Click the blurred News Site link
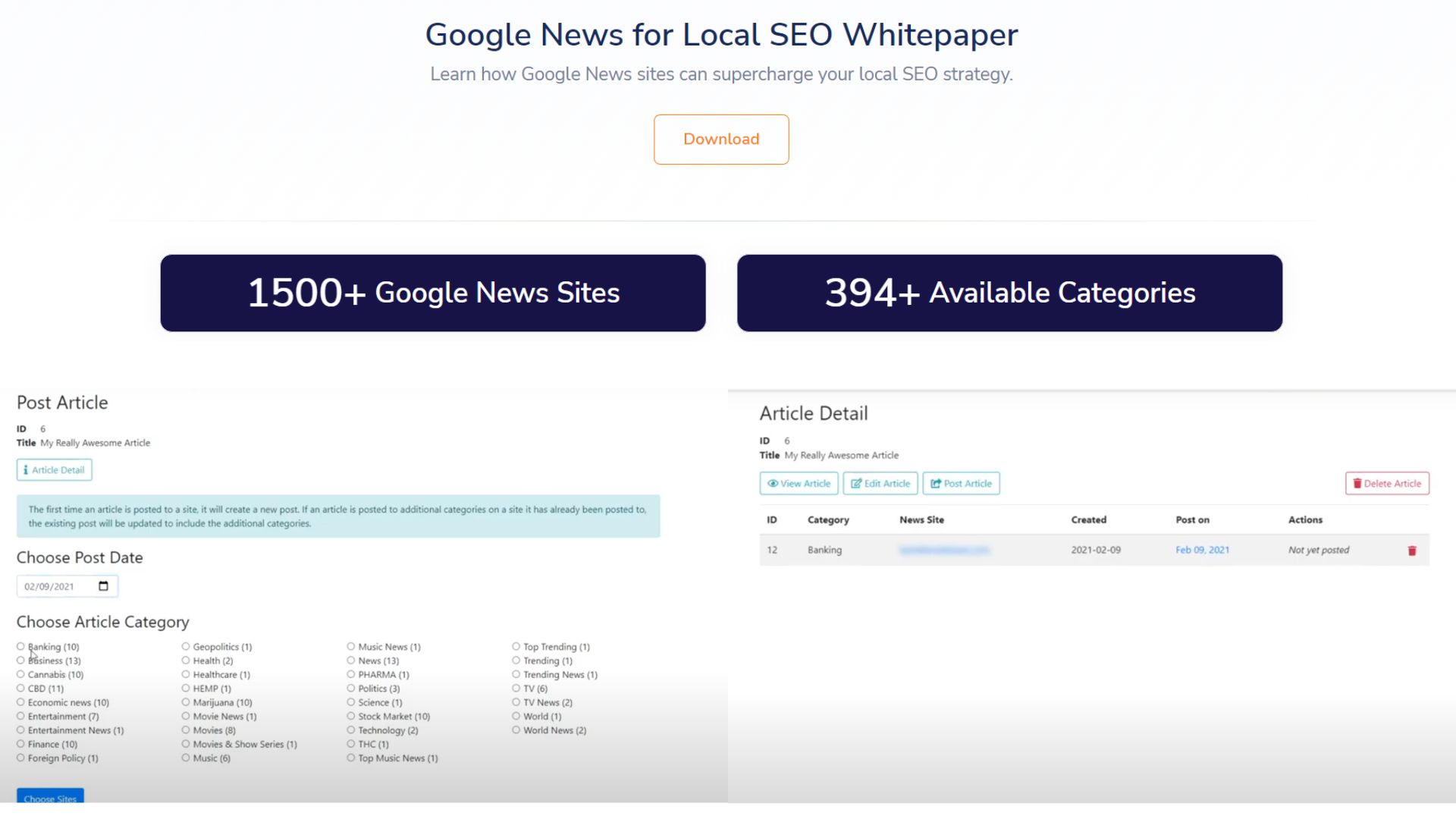This screenshot has height=819, width=1456. (x=944, y=551)
